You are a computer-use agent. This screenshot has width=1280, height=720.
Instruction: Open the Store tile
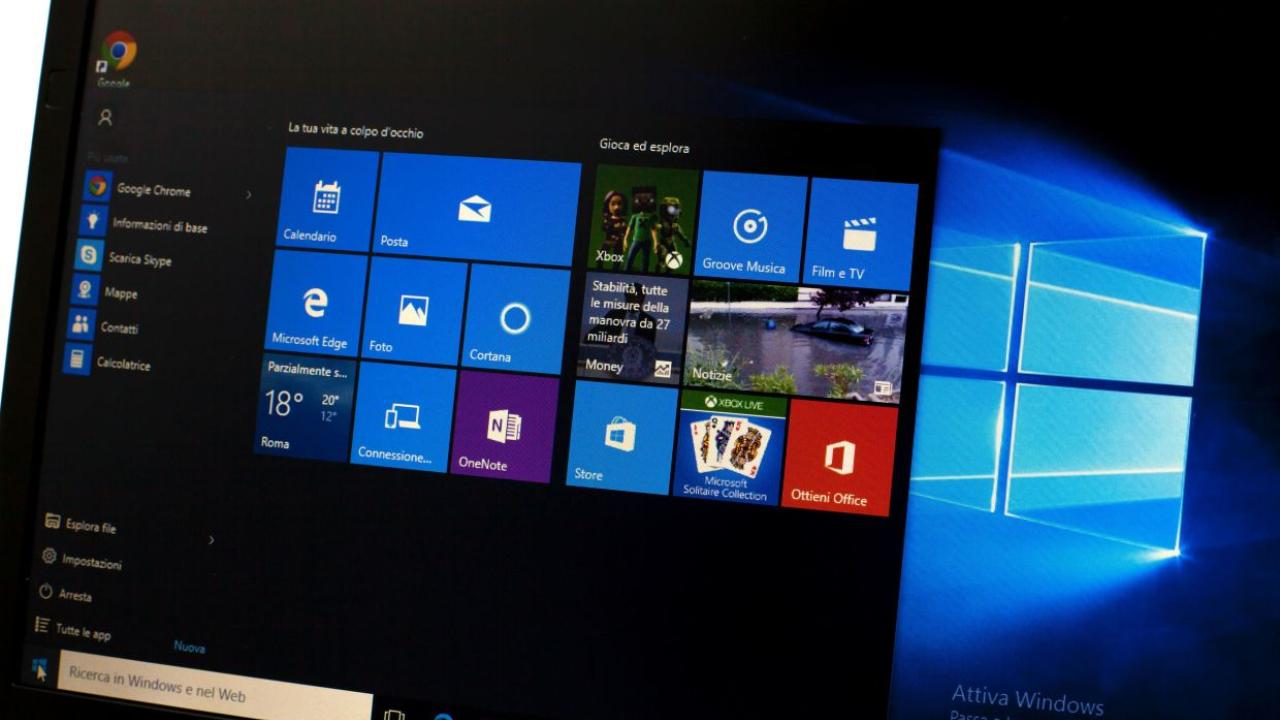coord(622,438)
